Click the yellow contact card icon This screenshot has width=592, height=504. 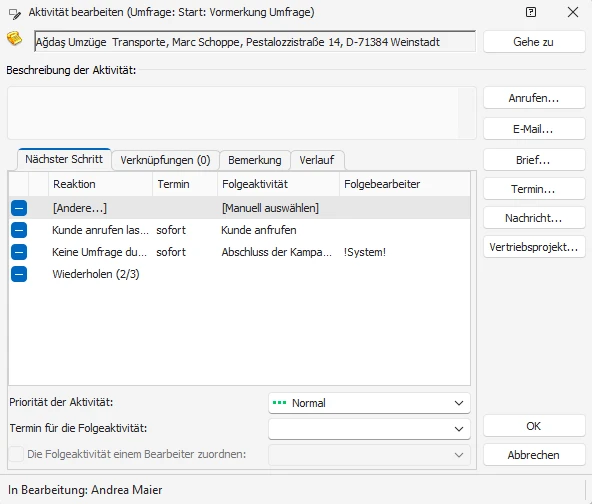15,39
